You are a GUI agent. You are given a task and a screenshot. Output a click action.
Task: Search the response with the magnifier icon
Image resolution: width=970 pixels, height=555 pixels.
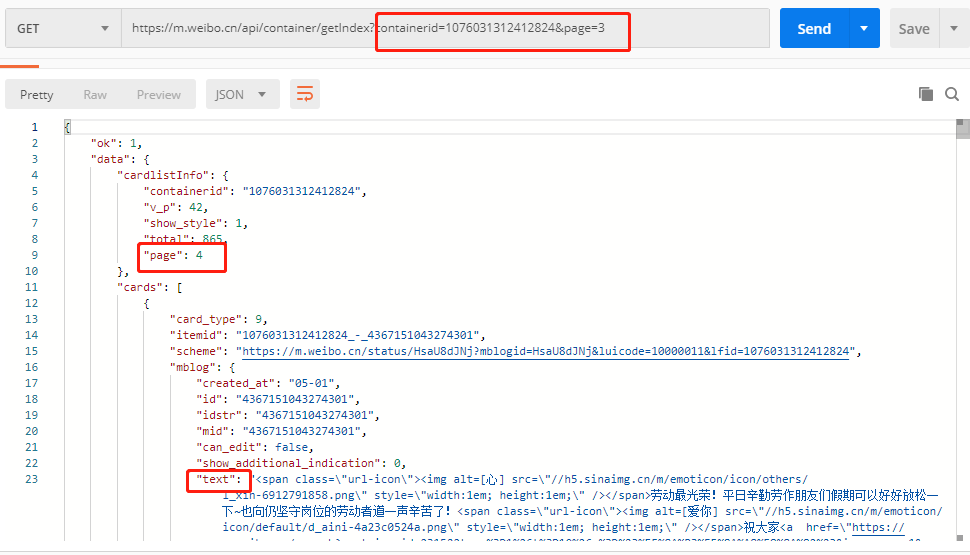[x=952, y=94]
